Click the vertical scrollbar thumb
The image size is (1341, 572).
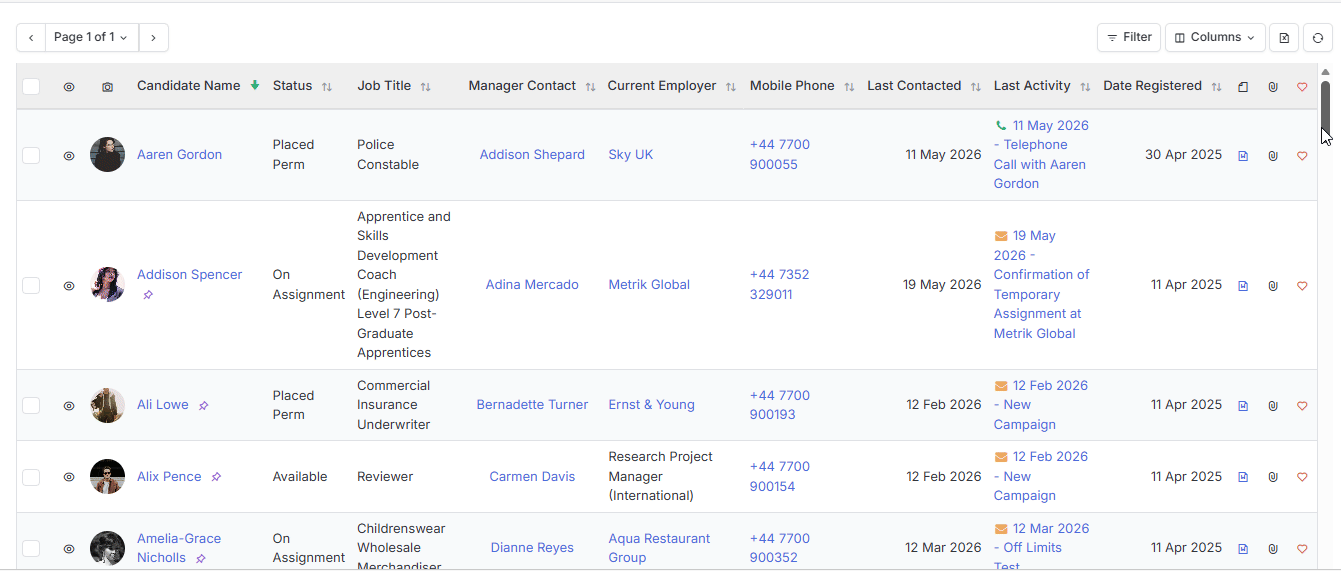[1325, 106]
